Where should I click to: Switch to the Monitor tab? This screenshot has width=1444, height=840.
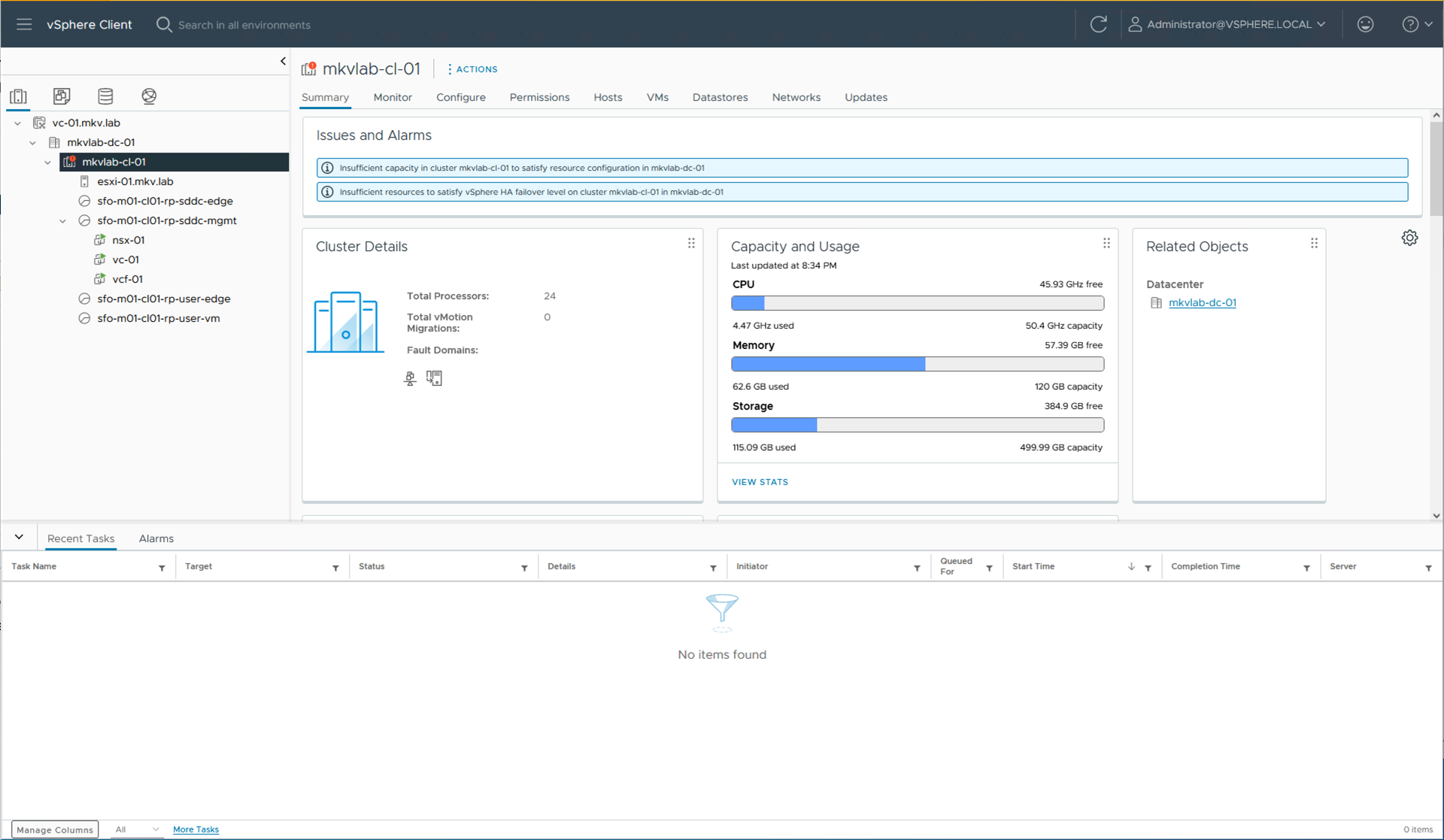coord(392,97)
